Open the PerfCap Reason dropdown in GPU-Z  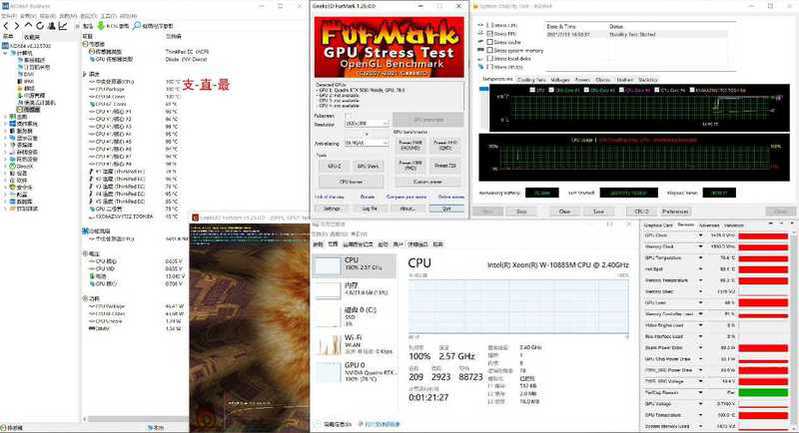700,392
